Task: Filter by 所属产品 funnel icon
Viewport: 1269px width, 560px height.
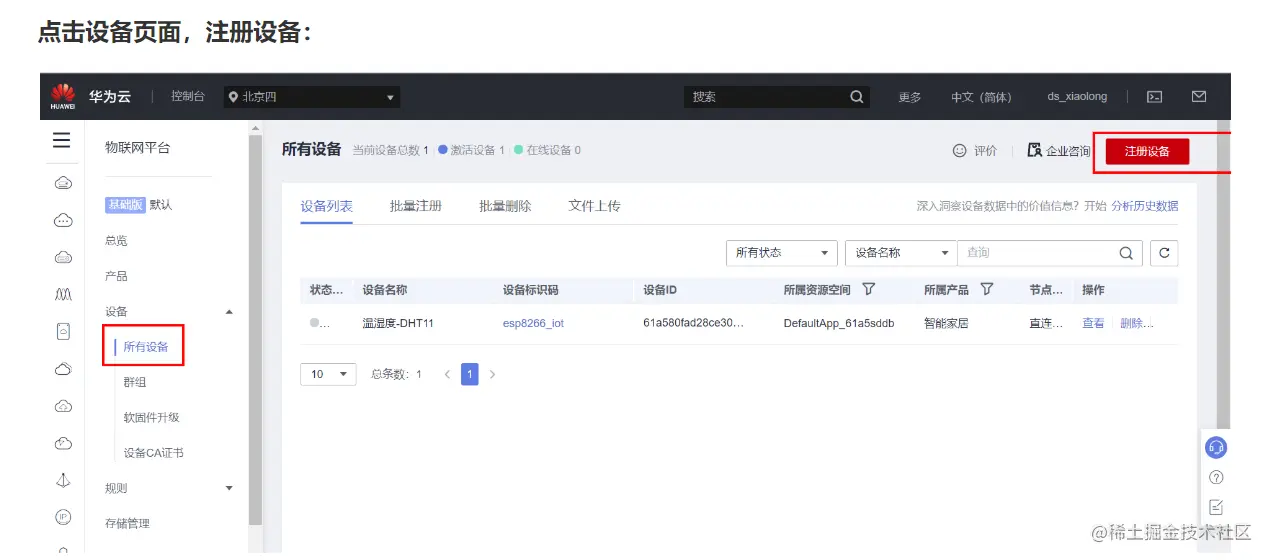Action: pos(987,289)
